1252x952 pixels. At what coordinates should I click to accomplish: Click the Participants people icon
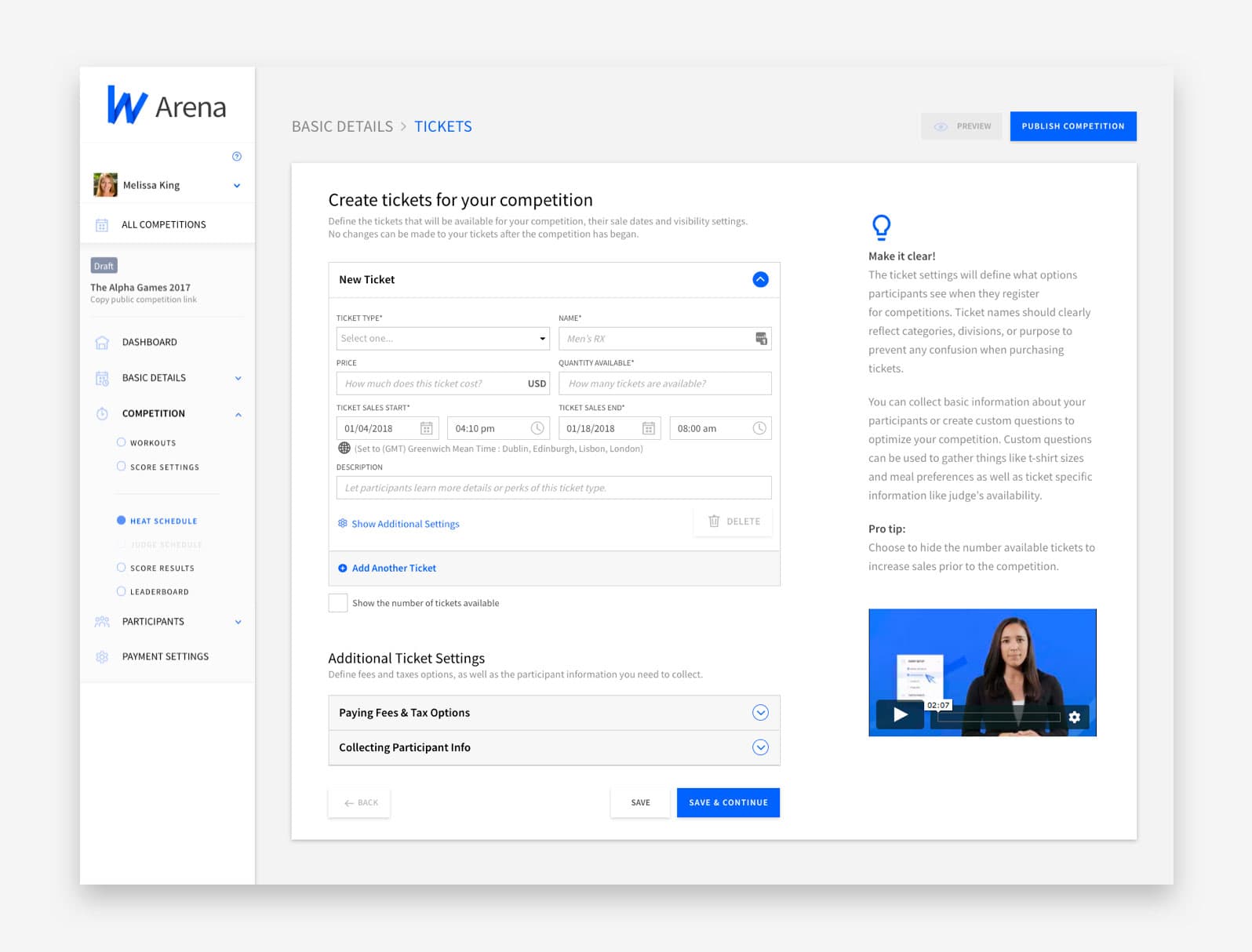tap(102, 622)
